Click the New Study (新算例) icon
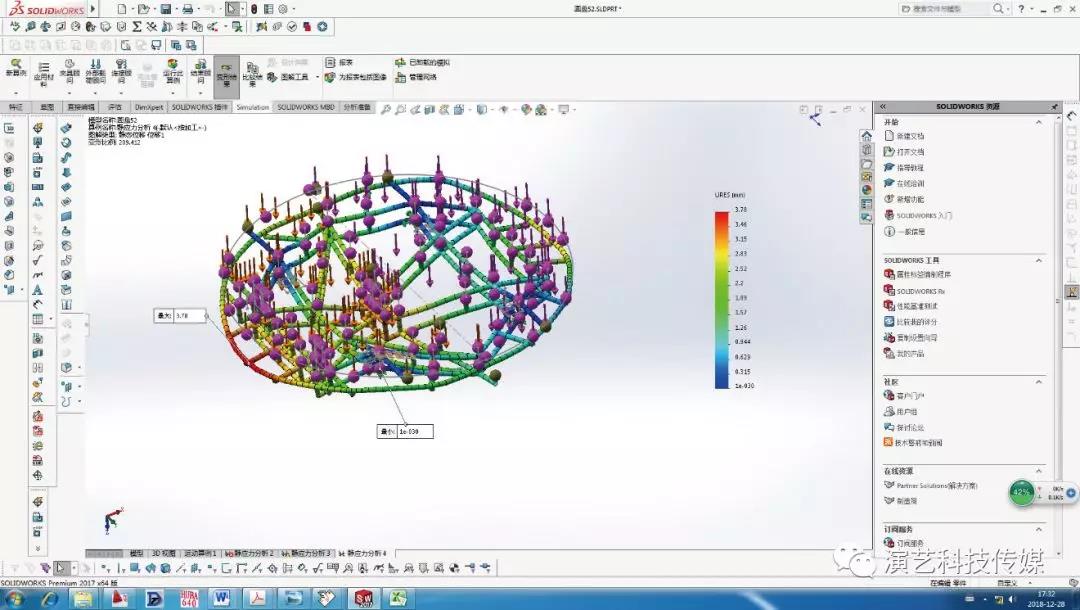The width and height of the screenshot is (1080, 610). click(x=15, y=68)
